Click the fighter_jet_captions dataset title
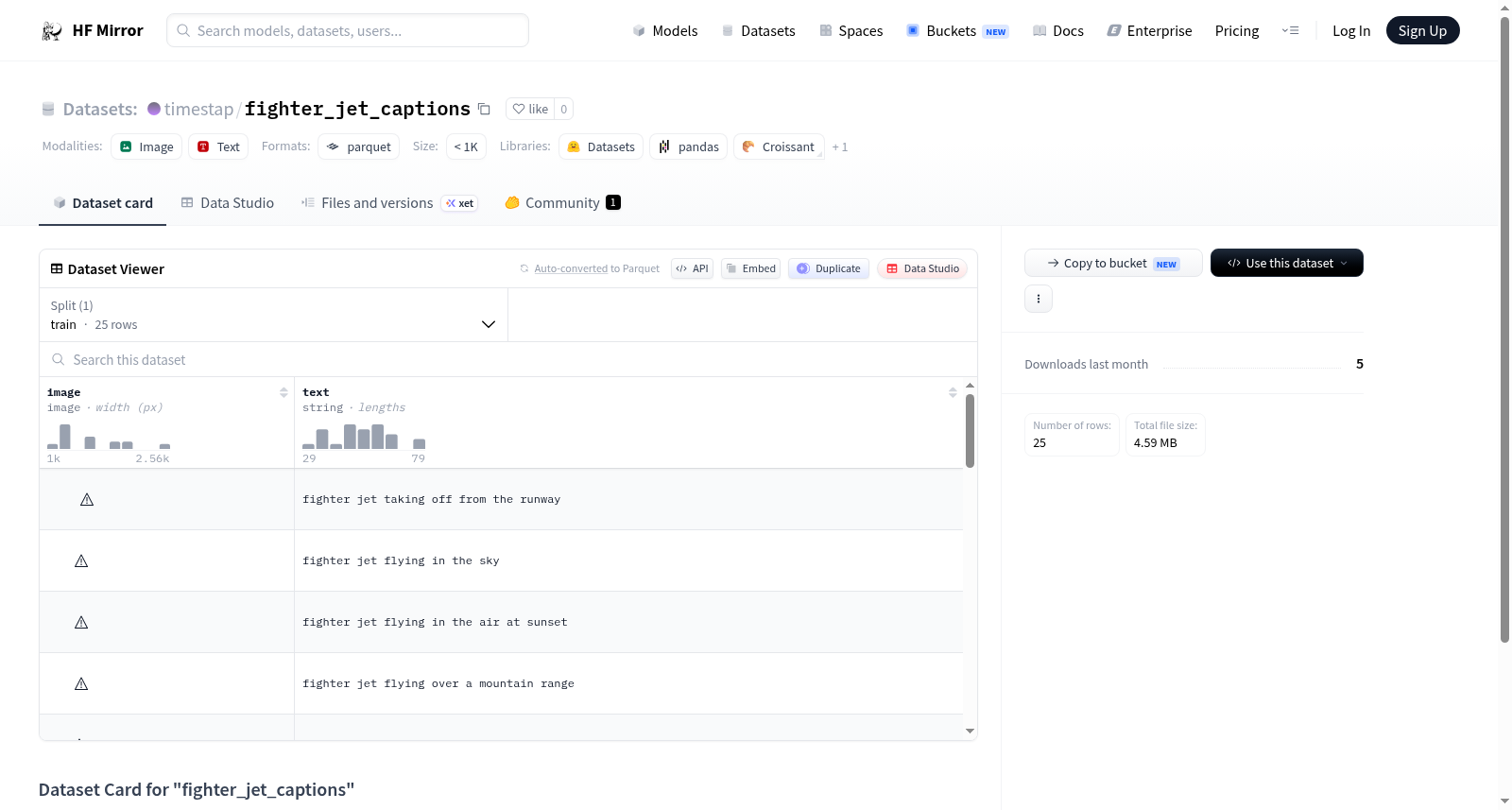The width and height of the screenshot is (1512, 810). (357, 109)
